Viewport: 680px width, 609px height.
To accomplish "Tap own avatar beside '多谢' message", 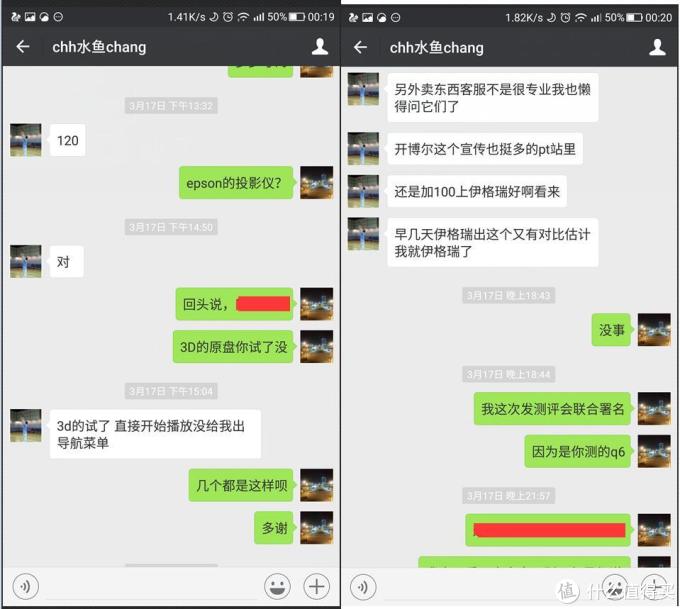I will [317, 528].
